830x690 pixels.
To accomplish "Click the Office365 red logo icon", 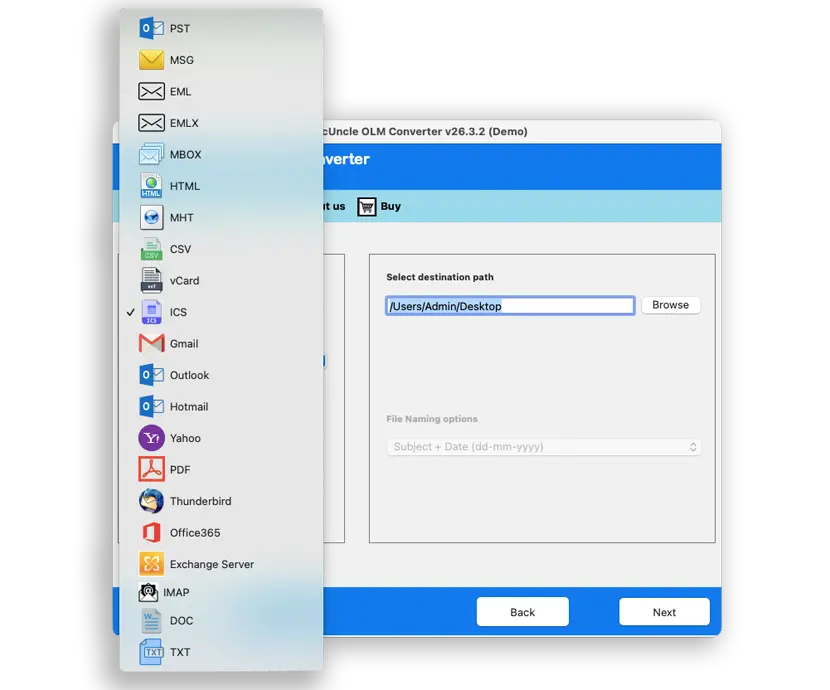I will tap(151, 532).
